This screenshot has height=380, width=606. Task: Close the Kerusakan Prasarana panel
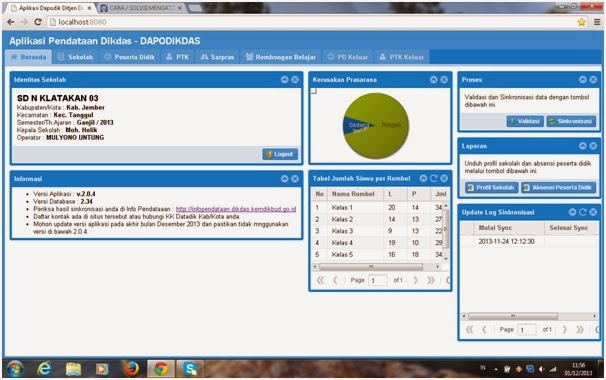point(444,80)
